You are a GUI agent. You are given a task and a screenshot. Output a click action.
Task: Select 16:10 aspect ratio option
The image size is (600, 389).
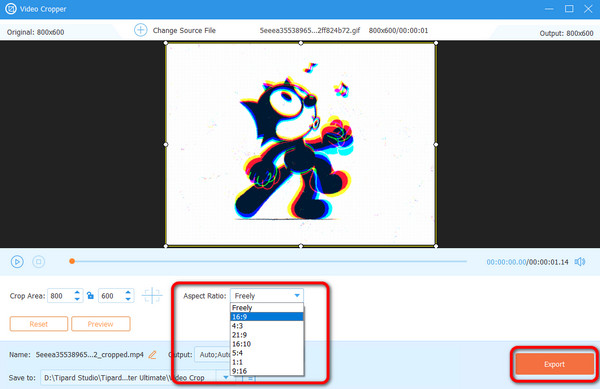267,344
